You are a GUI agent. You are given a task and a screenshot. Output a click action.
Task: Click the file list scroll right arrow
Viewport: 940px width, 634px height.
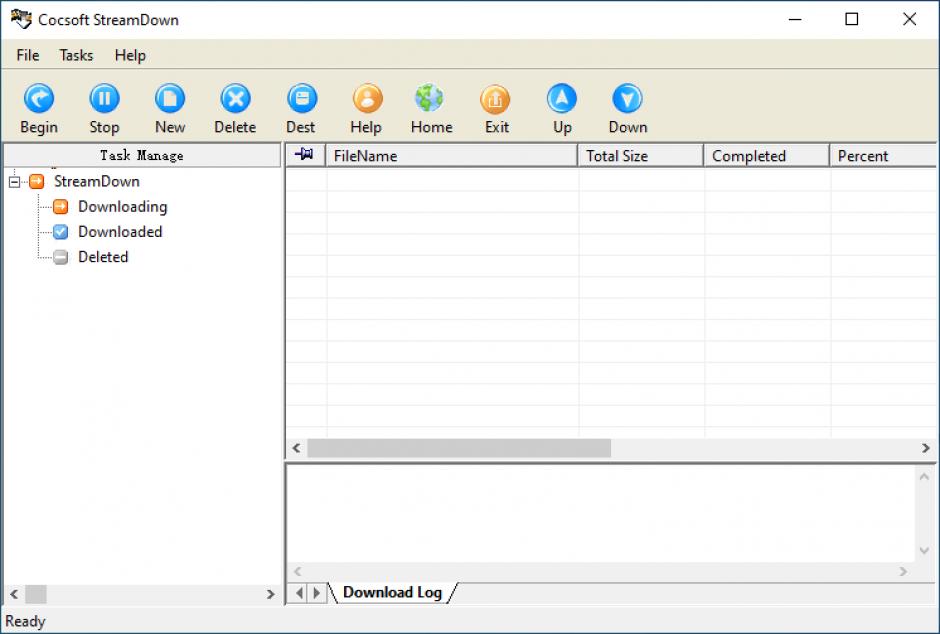926,448
